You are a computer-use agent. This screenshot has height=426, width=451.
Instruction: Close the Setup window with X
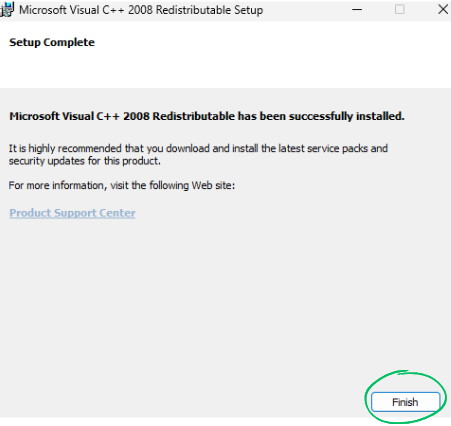(x=443, y=9)
